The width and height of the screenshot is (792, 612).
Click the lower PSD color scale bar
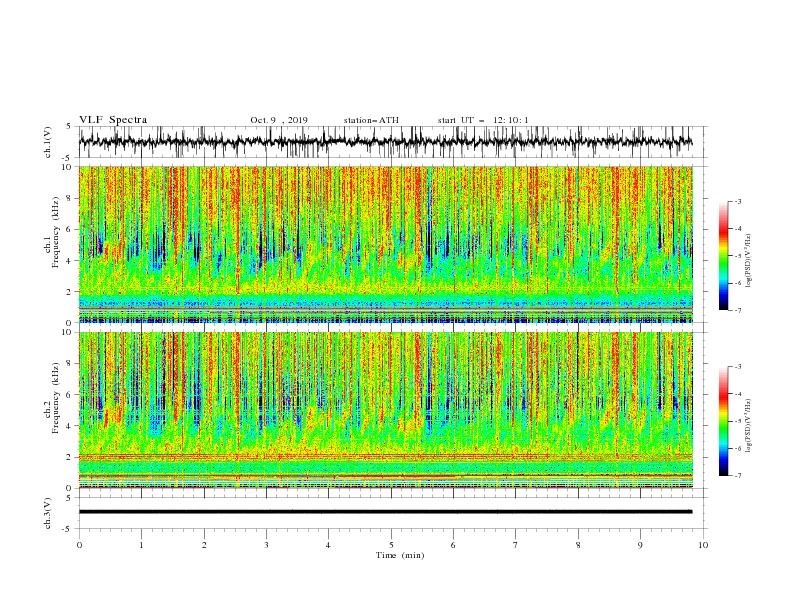pos(723,421)
